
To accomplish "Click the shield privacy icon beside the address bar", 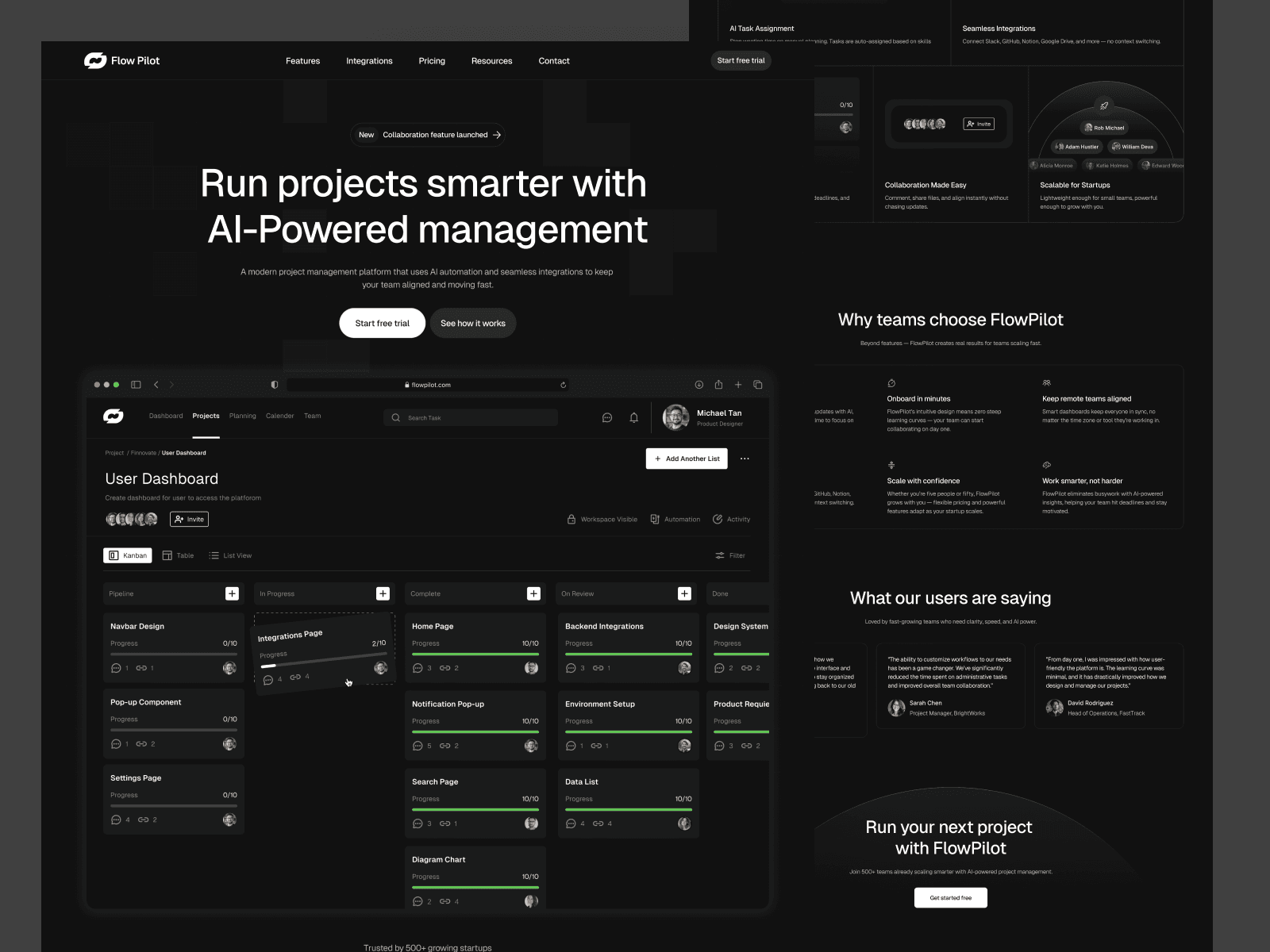I will pyautogui.click(x=275, y=385).
